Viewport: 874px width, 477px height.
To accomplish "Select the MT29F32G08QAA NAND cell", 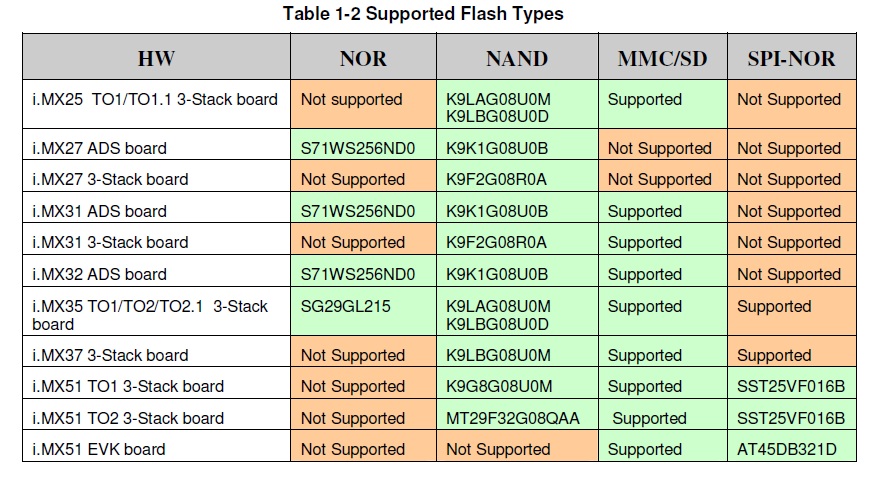I will (512, 418).
